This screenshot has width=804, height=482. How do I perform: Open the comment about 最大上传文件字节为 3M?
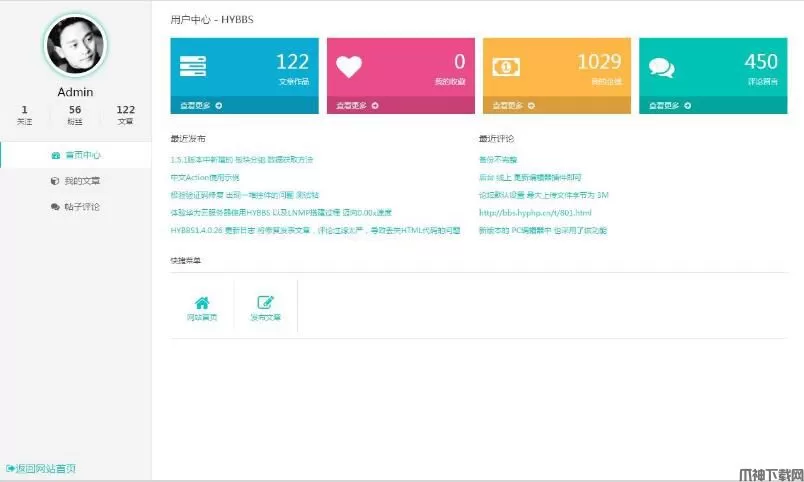544,195
